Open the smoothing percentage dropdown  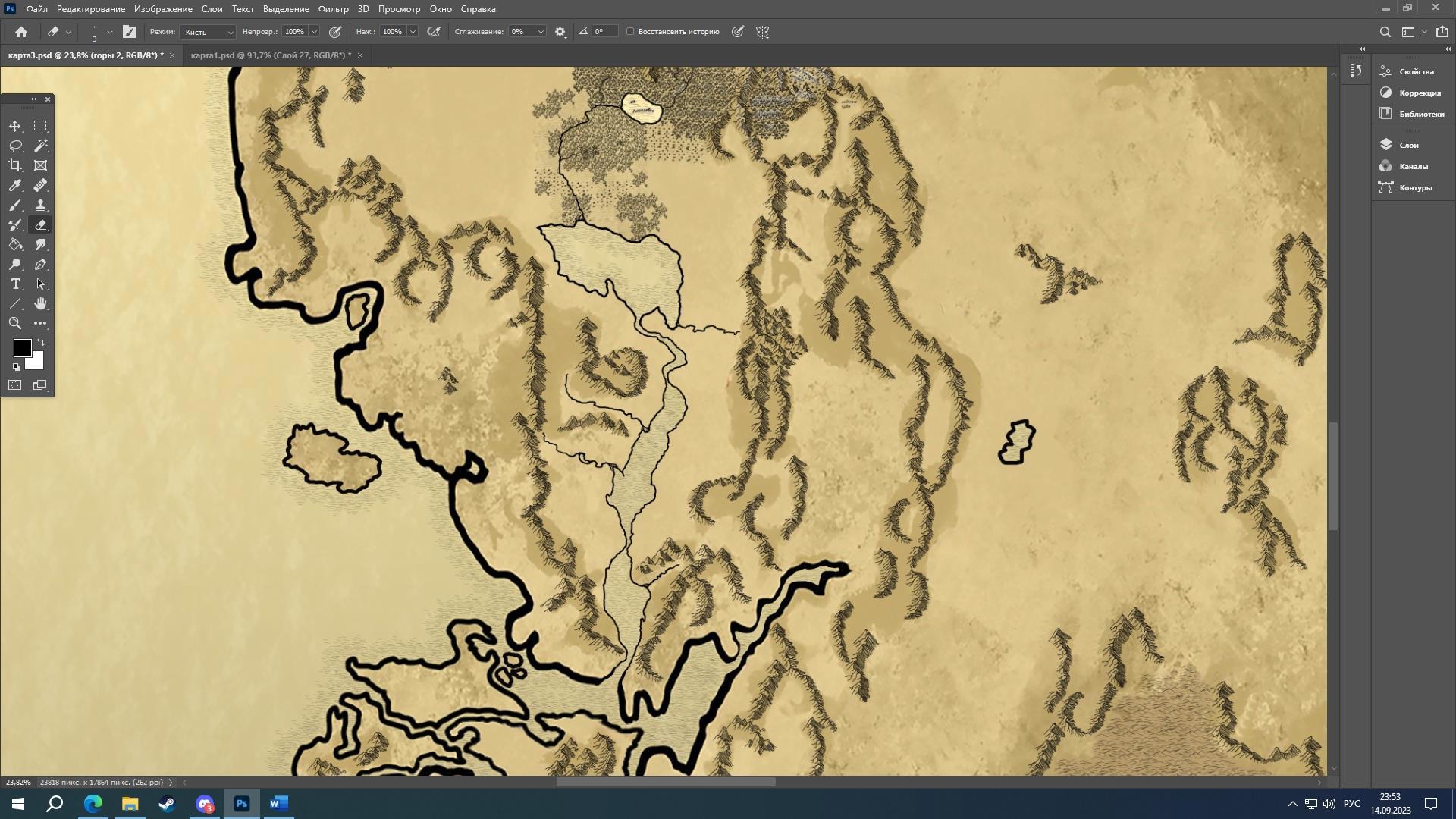point(541,32)
